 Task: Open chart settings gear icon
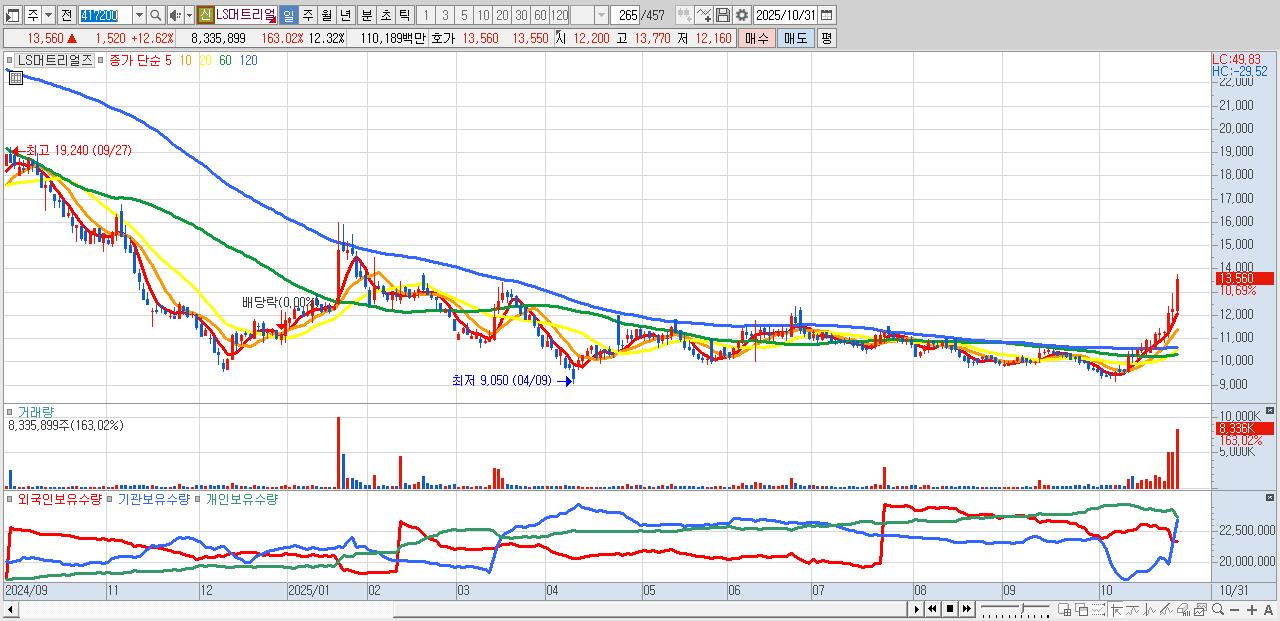point(742,15)
